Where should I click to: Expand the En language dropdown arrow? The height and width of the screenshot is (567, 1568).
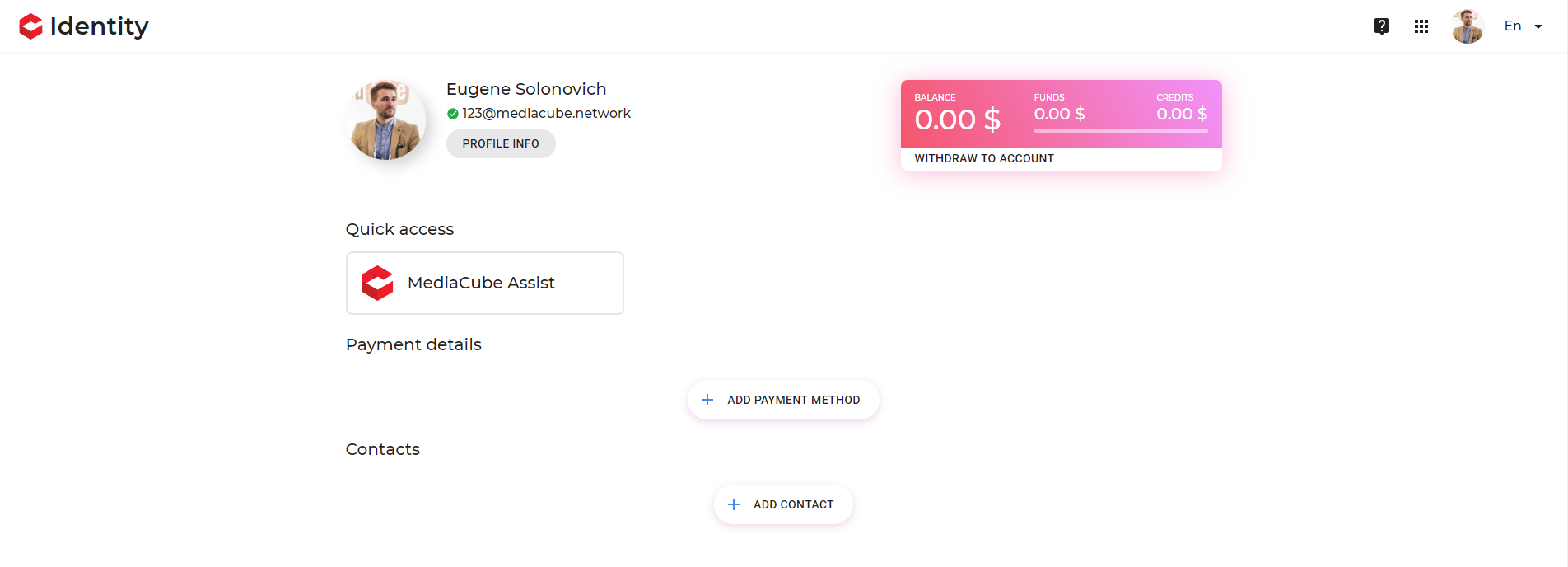[x=1538, y=26]
